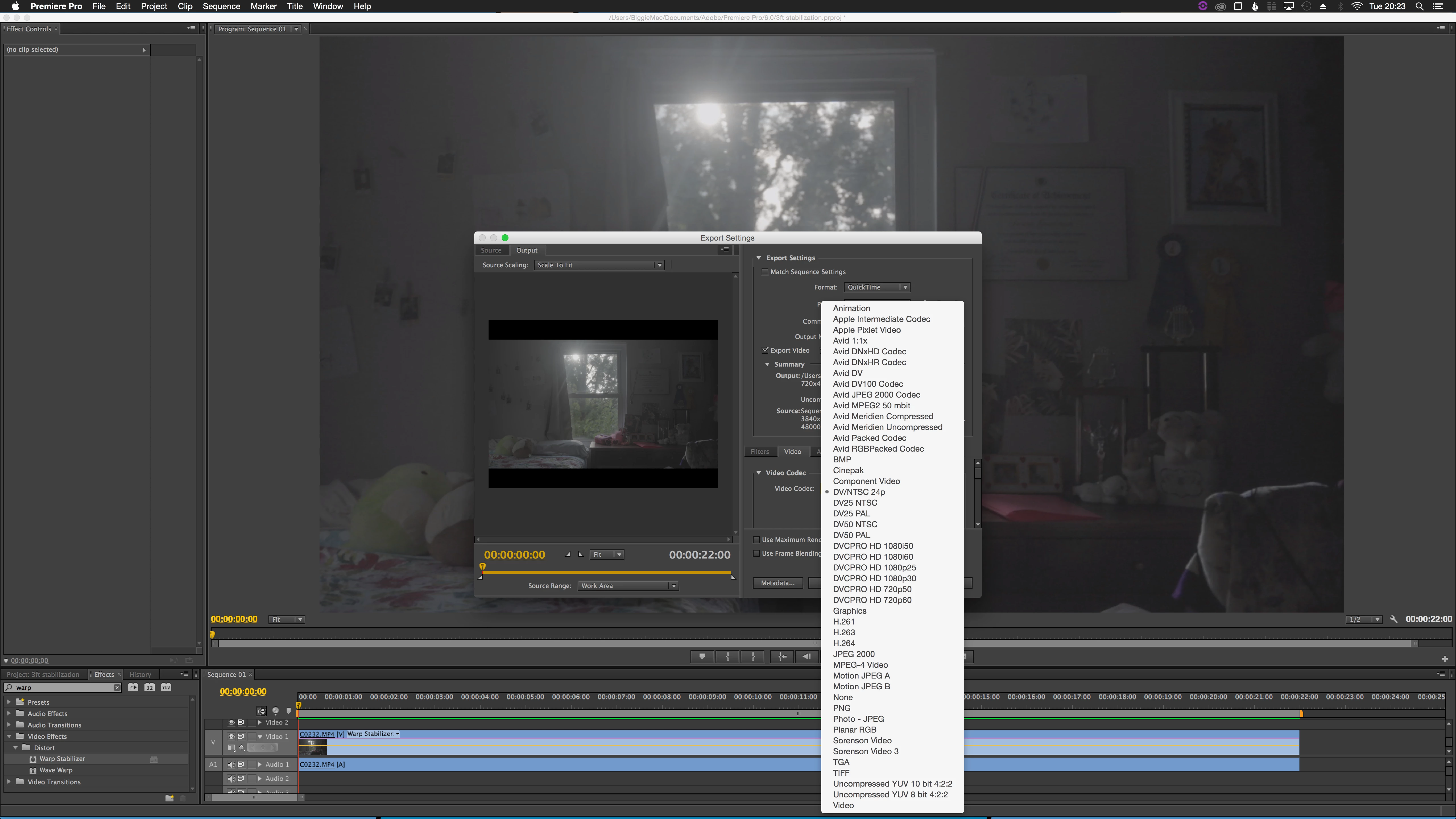
Task: Uncheck the Export Video checkbox
Action: [765, 350]
